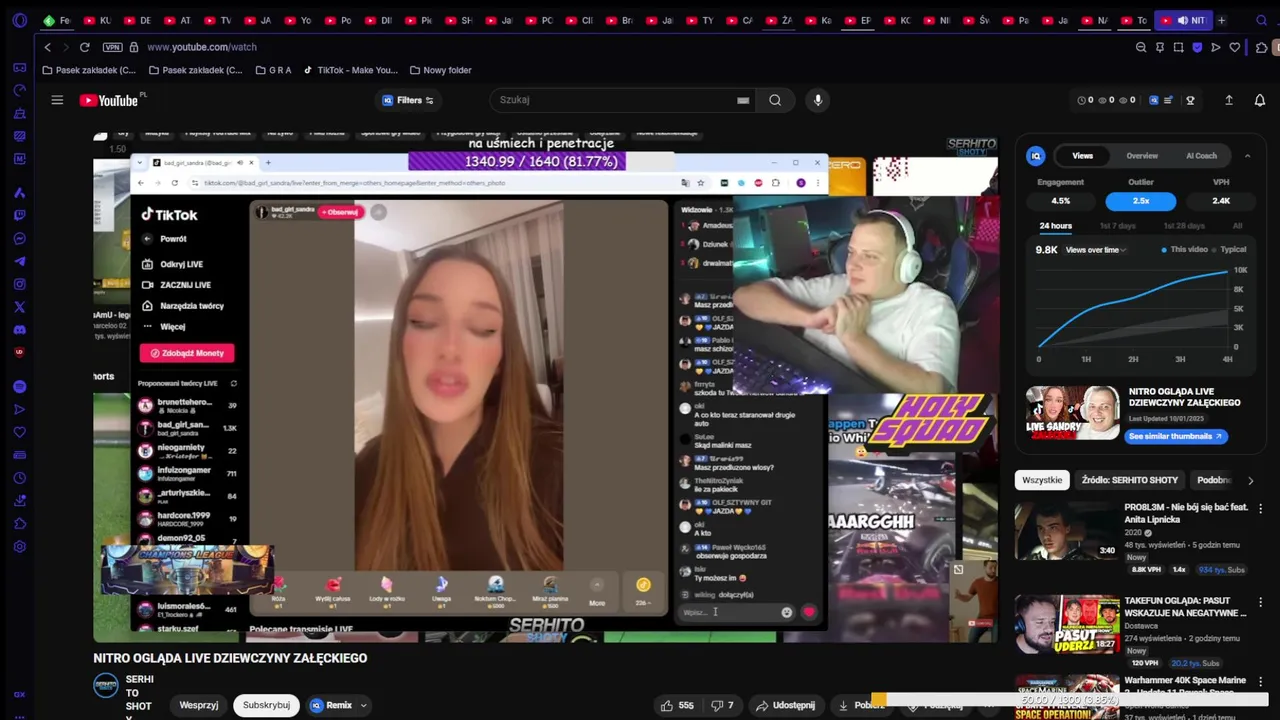The height and width of the screenshot is (720, 1280).
Task: Start voice search with the microphone
Action: (818, 100)
